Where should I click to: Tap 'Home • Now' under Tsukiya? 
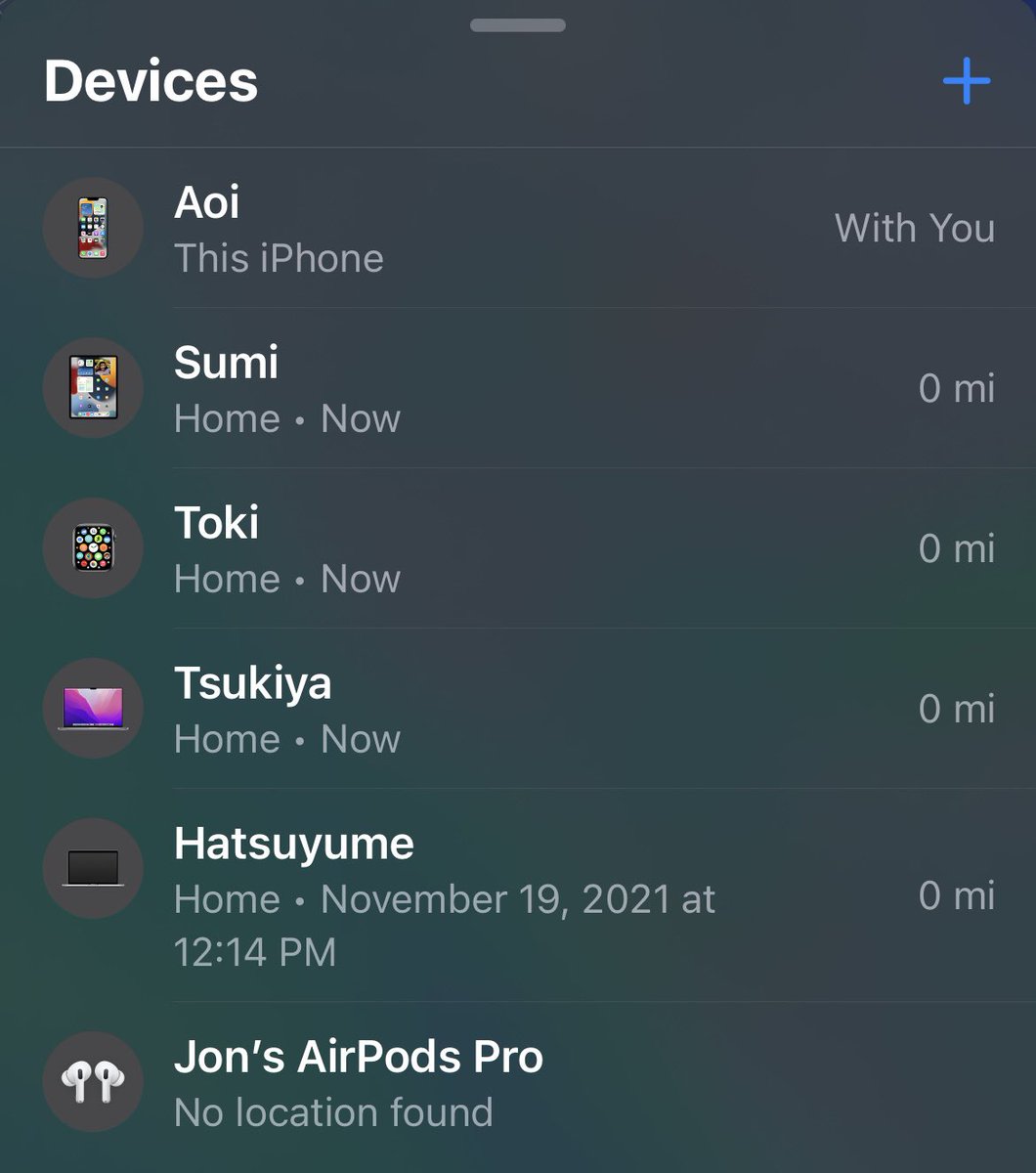pyautogui.click(x=287, y=739)
